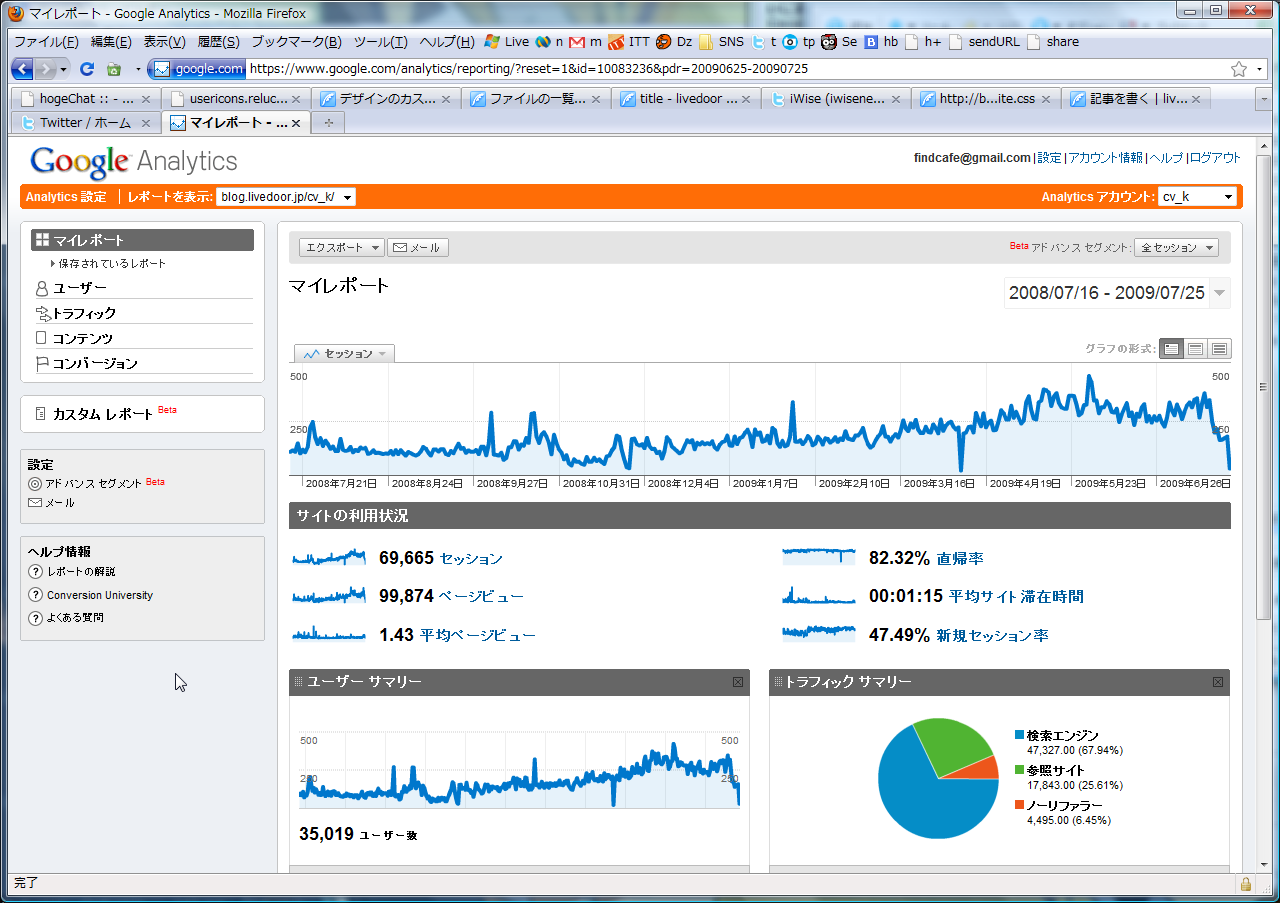The width and height of the screenshot is (1280, 903).
Task: Close the トラフィック サマリー widget
Action: 1218,682
